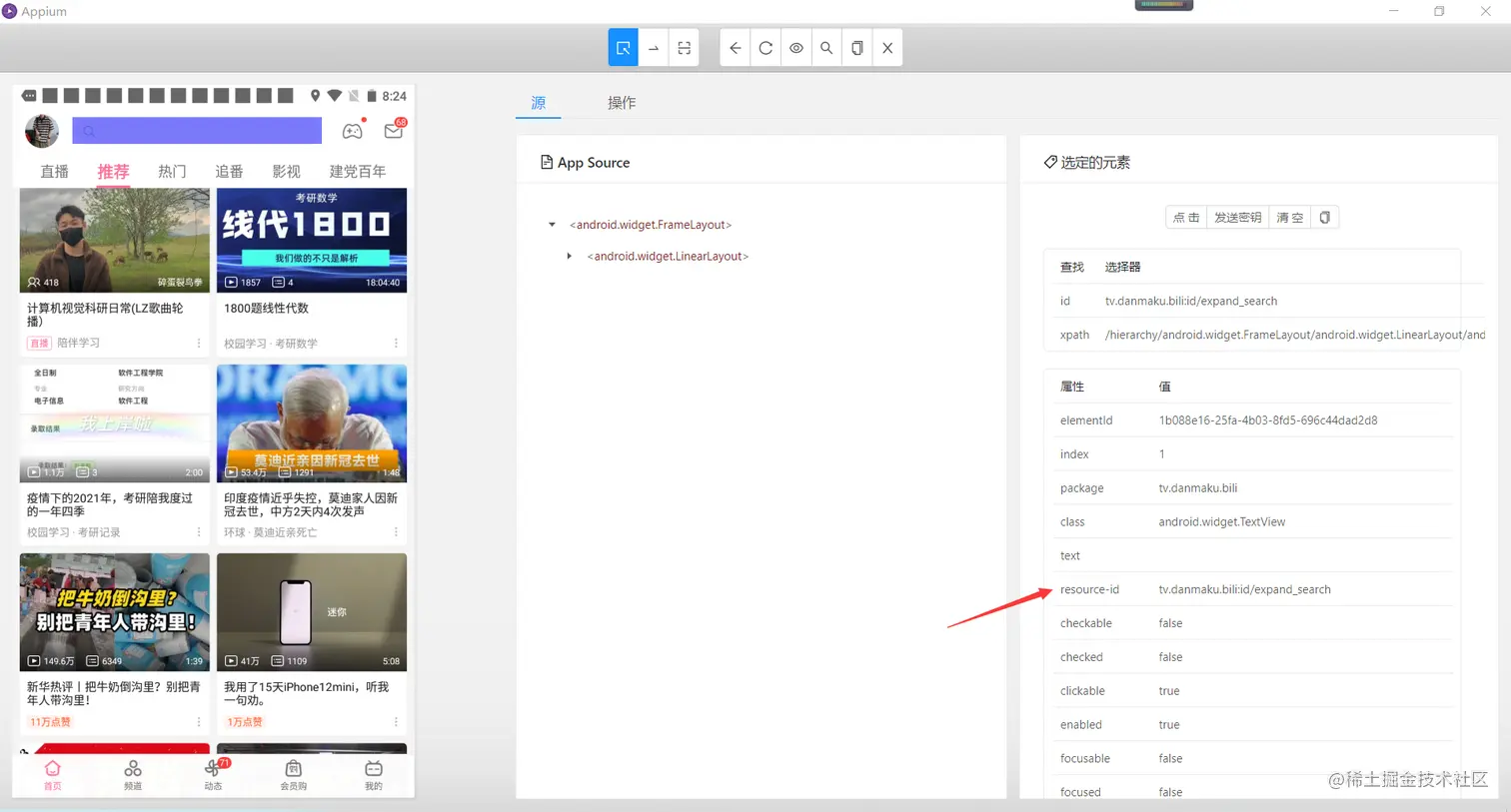The image size is (1511, 812).
Task: Click the clickable row value true
Action: [x=1169, y=691]
